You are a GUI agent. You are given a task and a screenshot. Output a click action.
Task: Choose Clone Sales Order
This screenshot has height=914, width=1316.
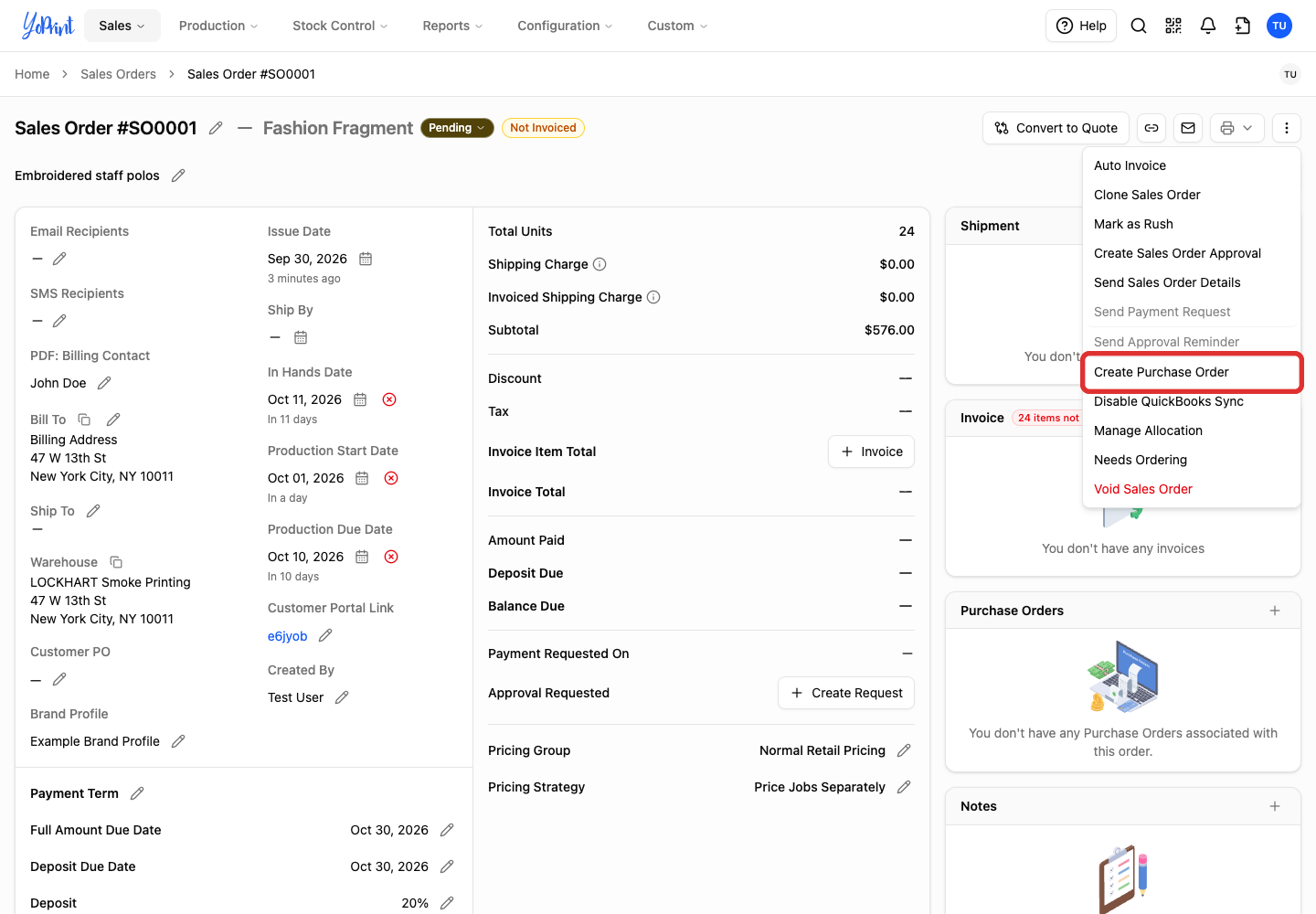tap(1192, 195)
